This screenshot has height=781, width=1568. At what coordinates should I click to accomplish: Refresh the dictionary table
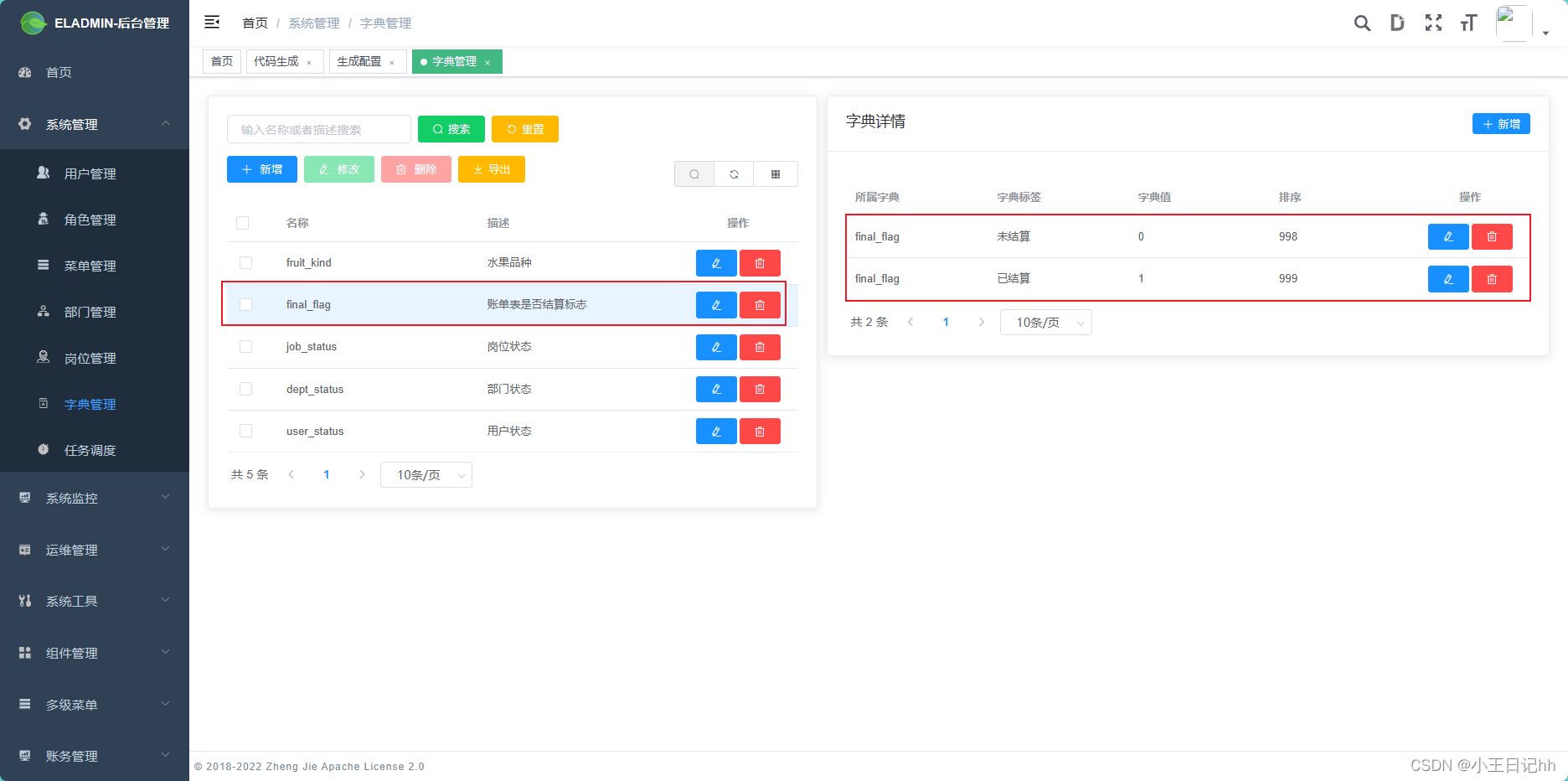(x=734, y=174)
